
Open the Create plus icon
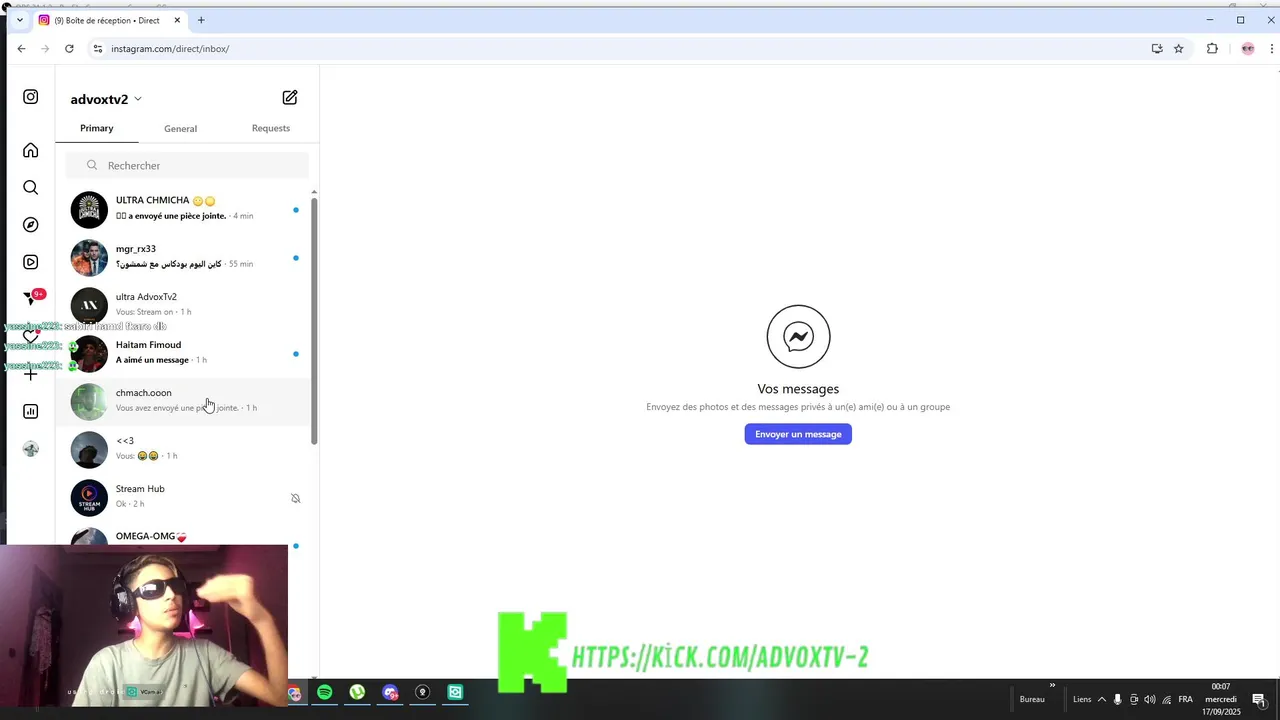point(31,374)
